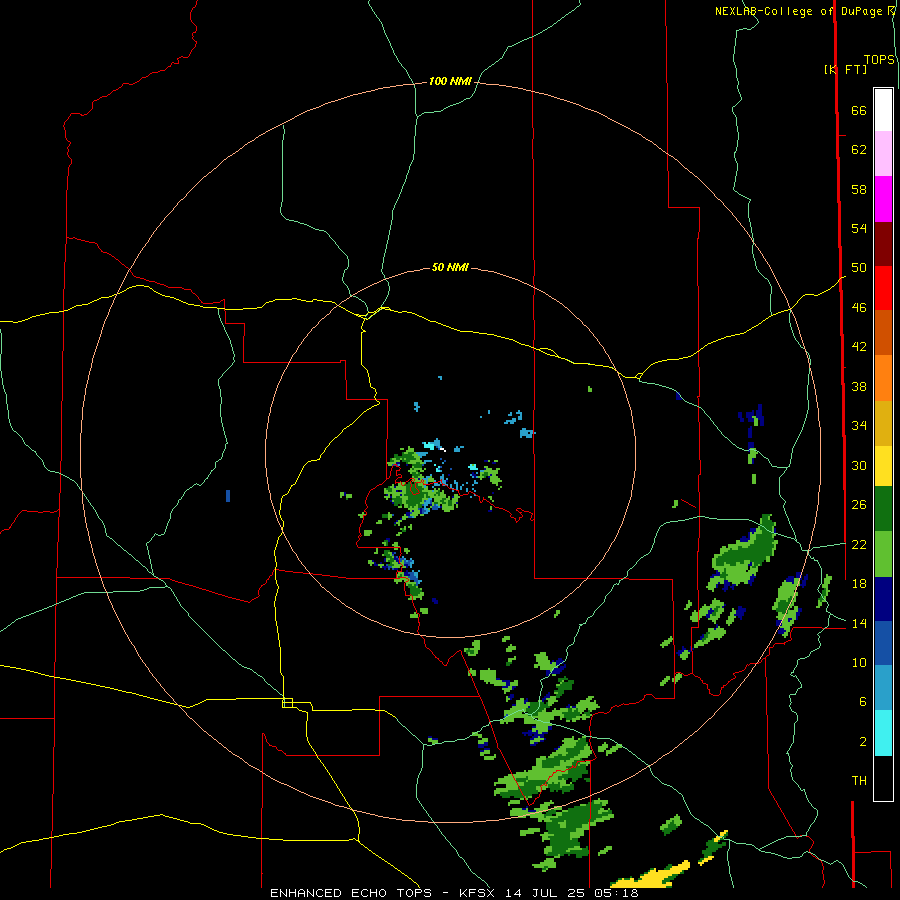
Task: Click the light pink swatch near 62
Action: [883, 153]
